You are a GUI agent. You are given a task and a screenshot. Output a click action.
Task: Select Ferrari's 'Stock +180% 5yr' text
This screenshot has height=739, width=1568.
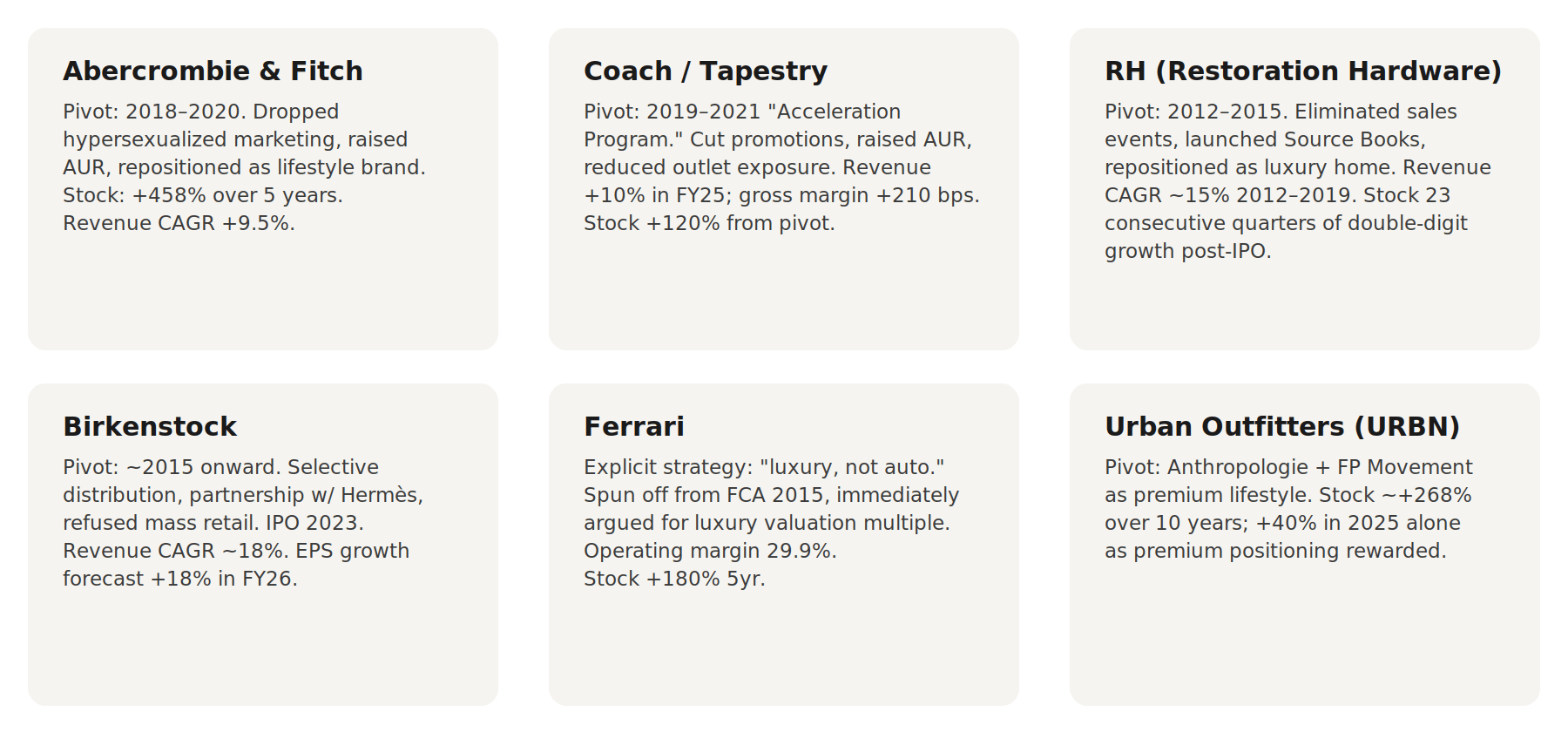coord(674,579)
